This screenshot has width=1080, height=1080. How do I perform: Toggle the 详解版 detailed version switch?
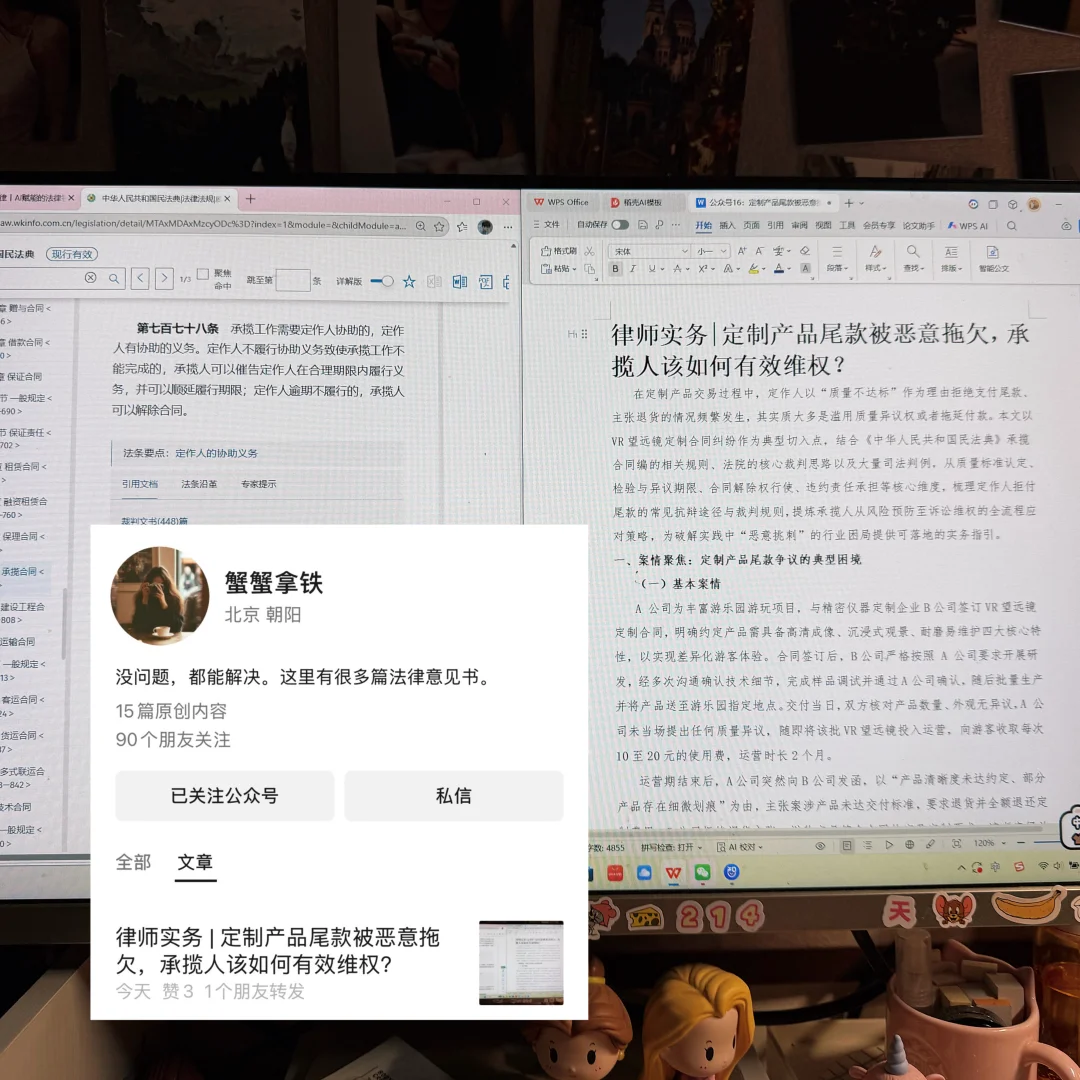[x=382, y=281]
